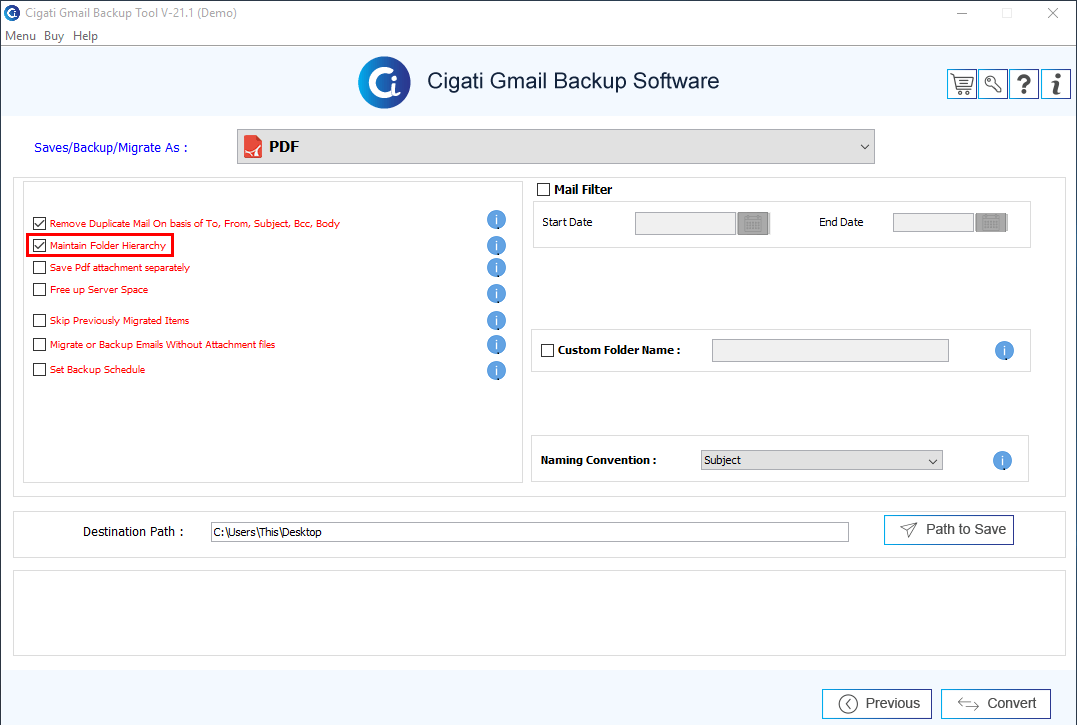
Task: Uncheck Maintain Folder Hierarchy
Action: [x=39, y=245]
